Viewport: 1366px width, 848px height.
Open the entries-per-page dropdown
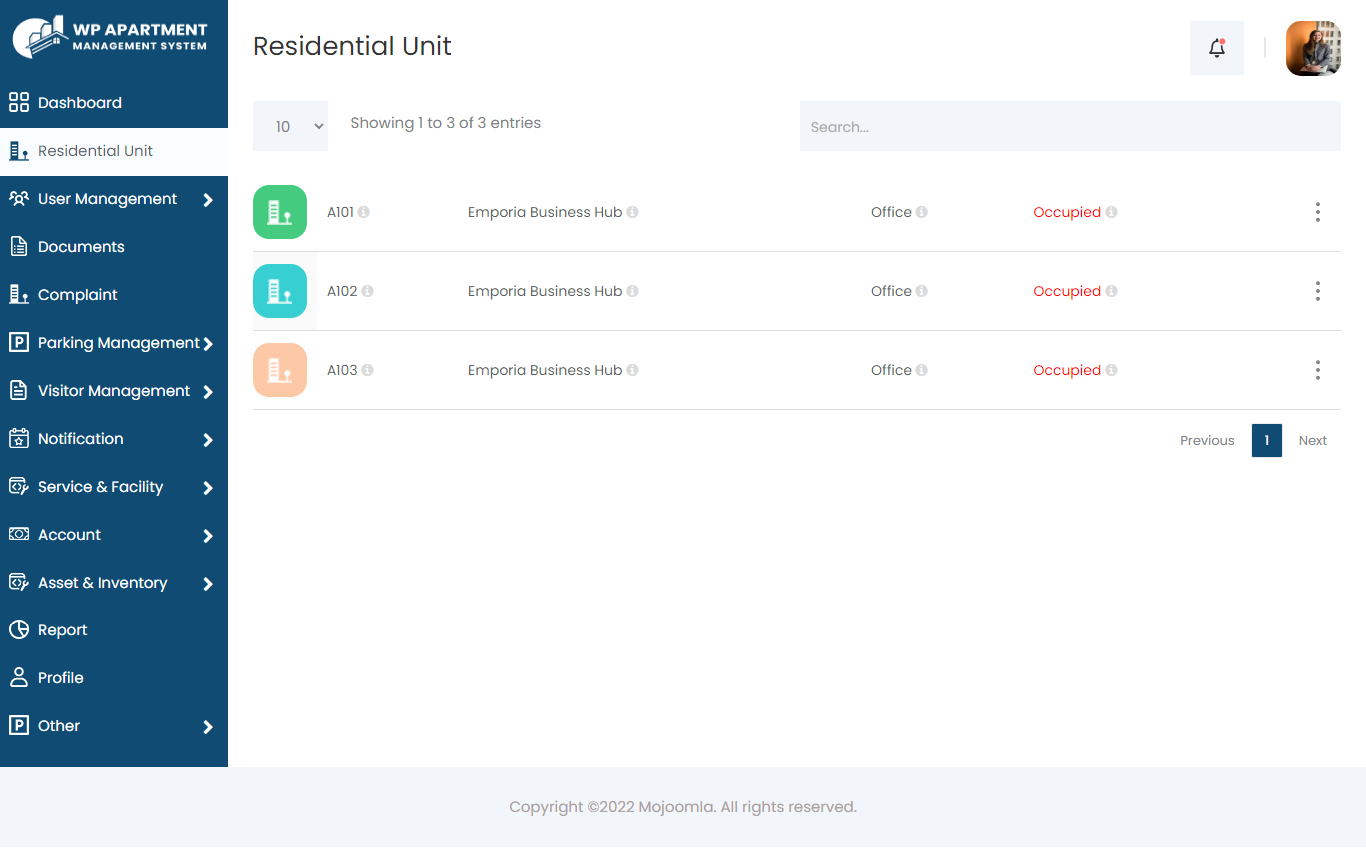point(290,126)
